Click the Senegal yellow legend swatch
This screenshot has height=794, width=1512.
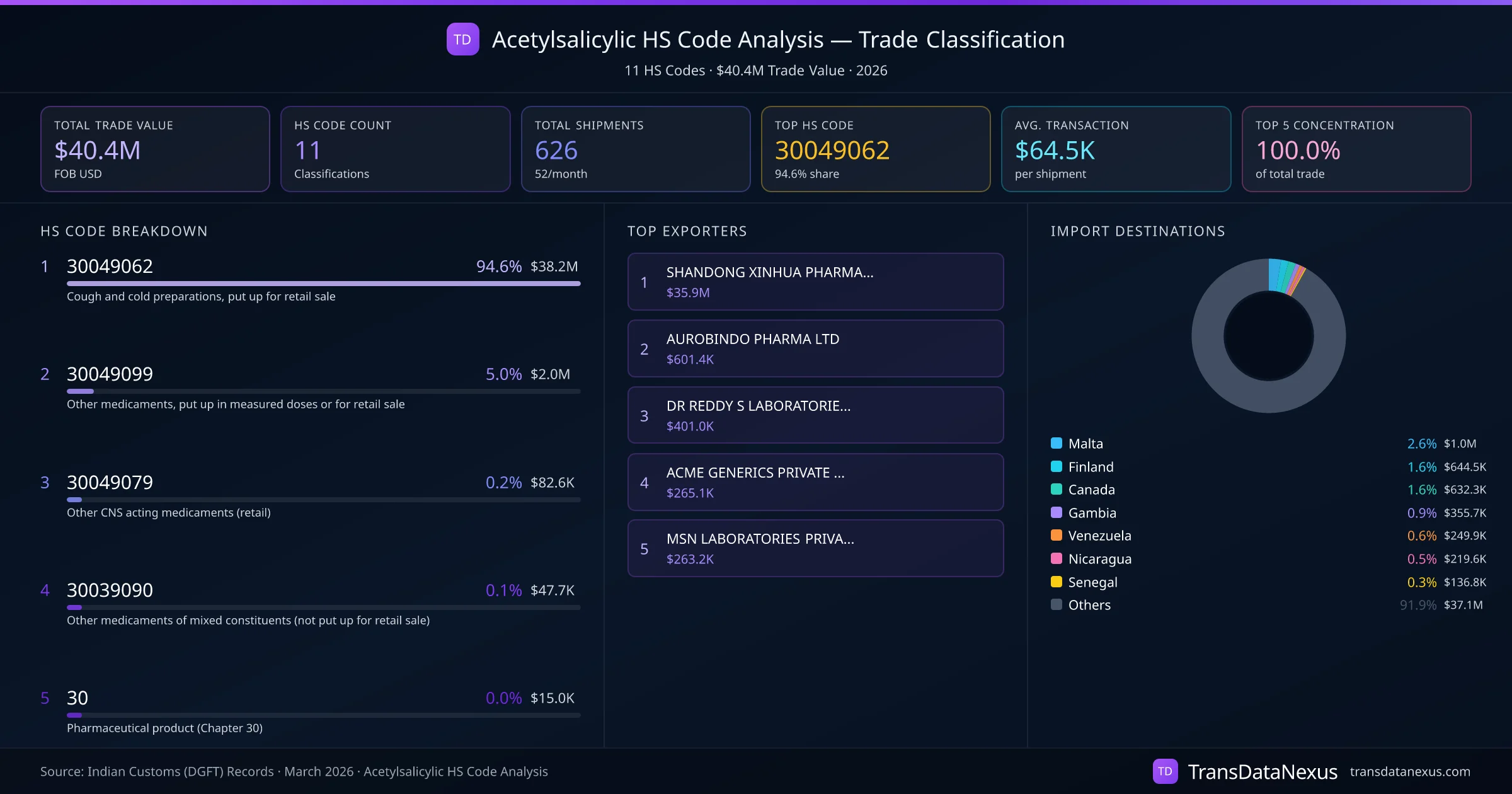[1057, 582]
